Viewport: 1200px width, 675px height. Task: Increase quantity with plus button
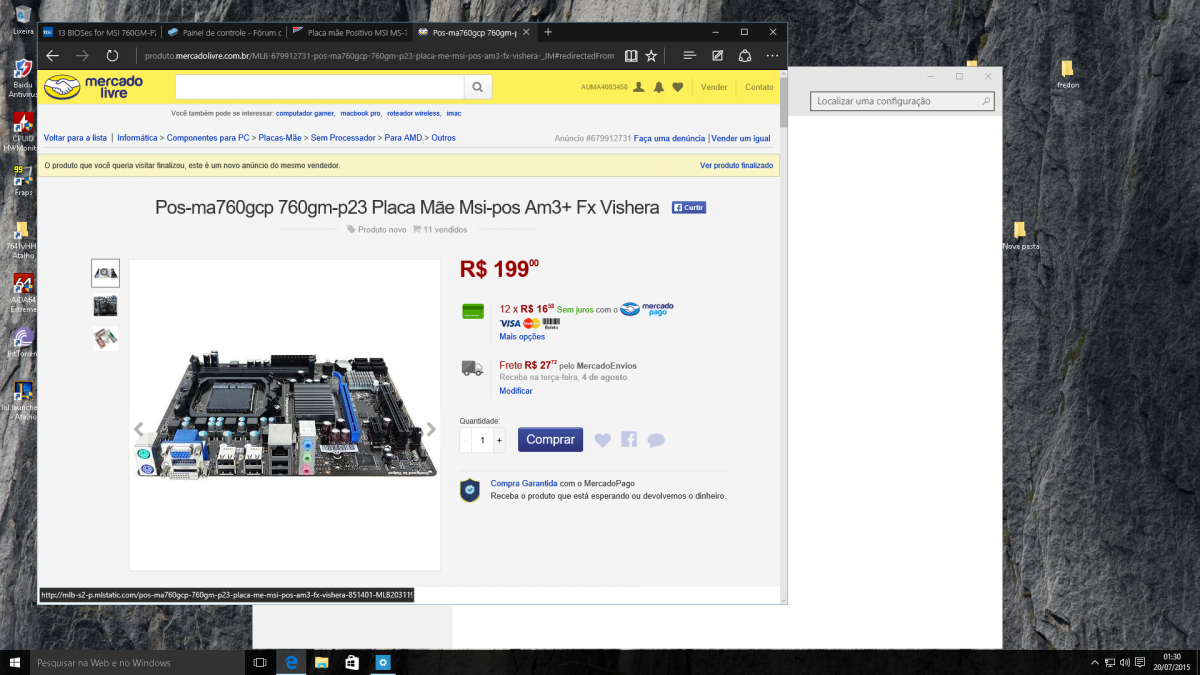[x=499, y=440]
